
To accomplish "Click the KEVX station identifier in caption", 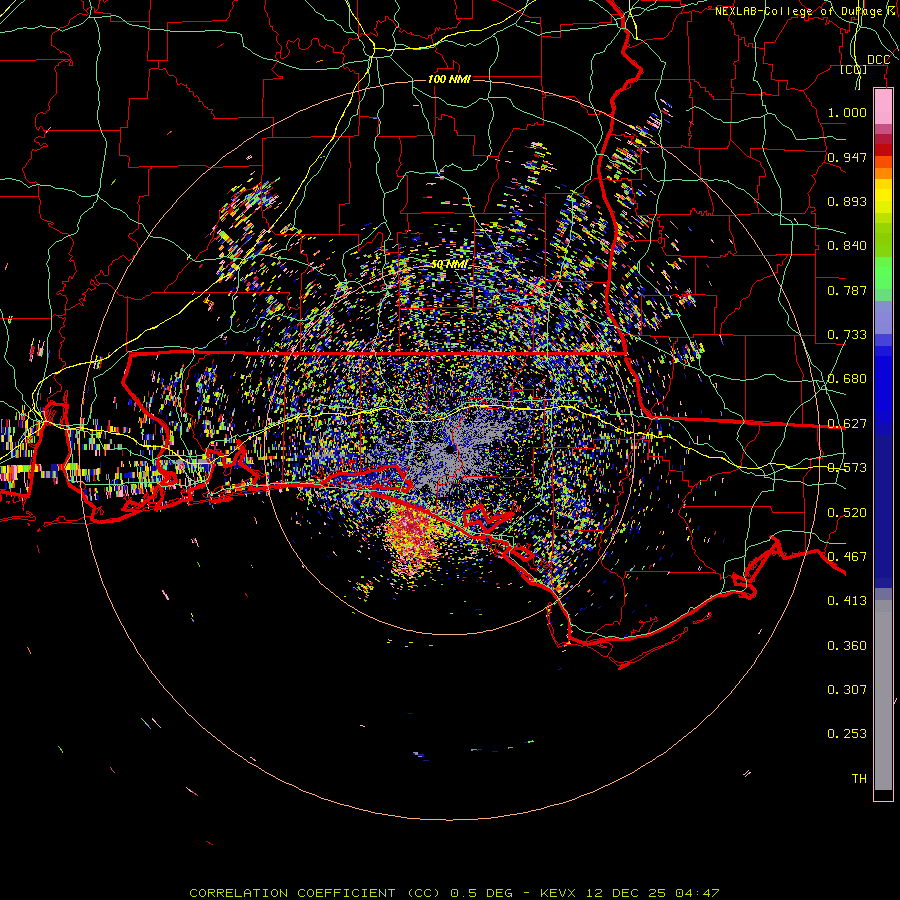I will point(557,893).
